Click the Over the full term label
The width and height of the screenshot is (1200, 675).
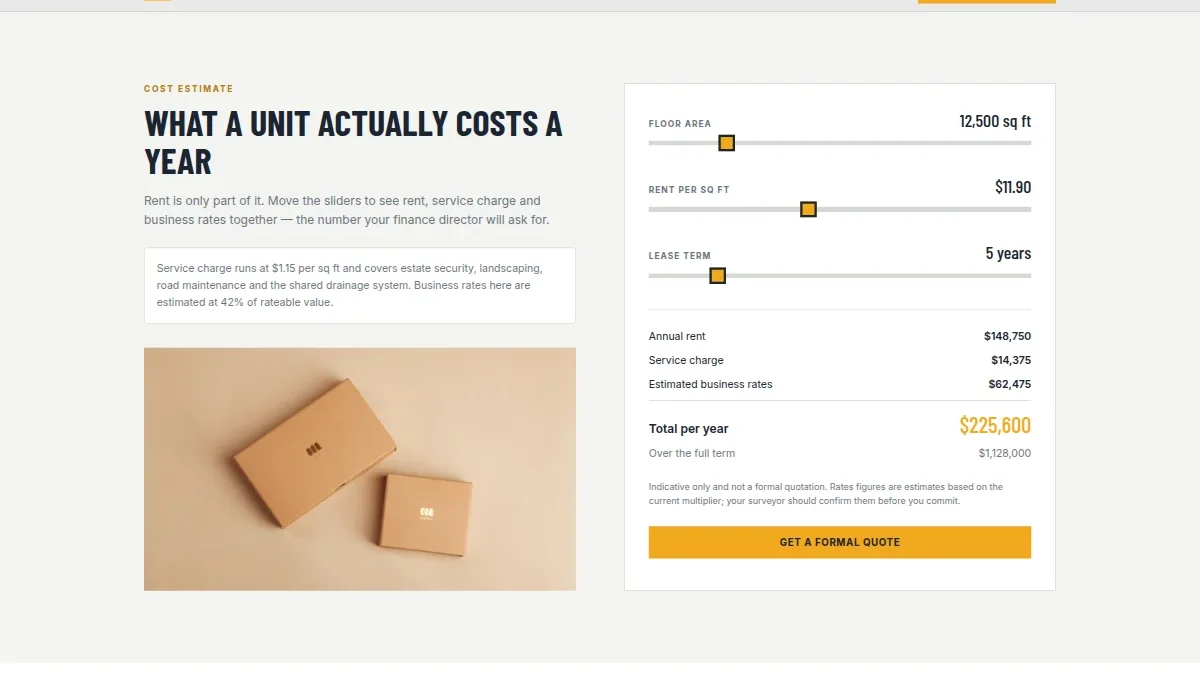pos(692,453)
